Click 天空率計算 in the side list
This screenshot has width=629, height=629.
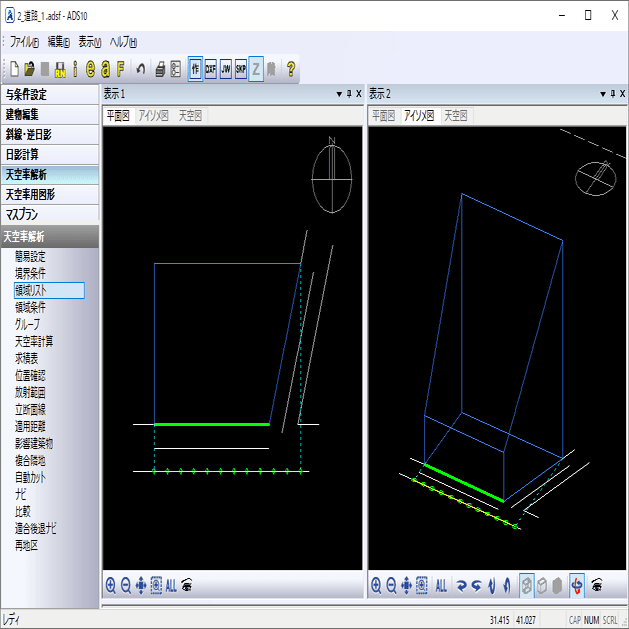point(34,341)
